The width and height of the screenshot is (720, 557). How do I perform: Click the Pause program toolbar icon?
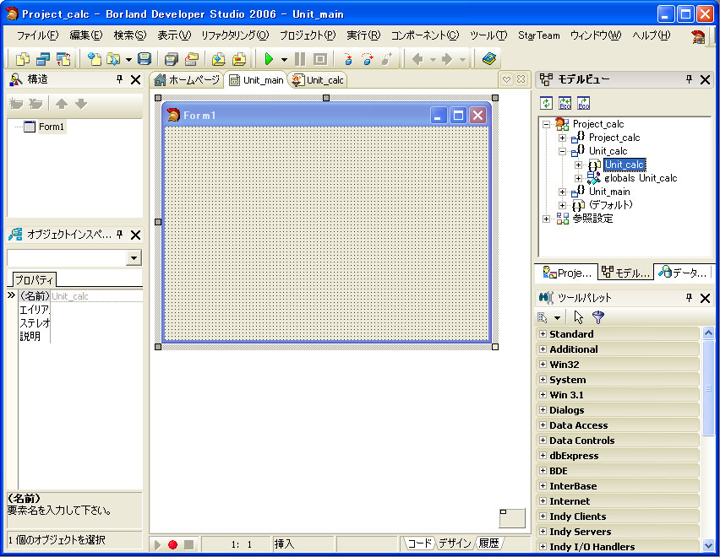(x=300, y=60)
